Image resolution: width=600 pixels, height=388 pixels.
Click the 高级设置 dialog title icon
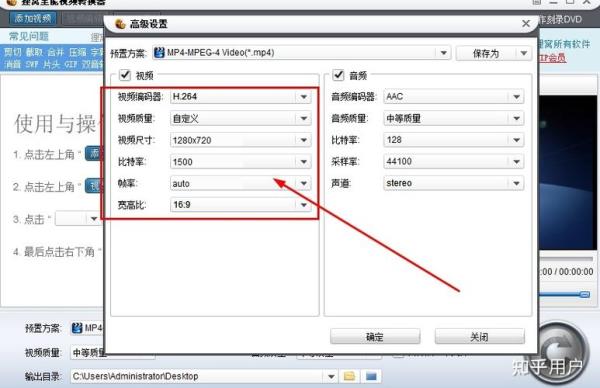120,24
